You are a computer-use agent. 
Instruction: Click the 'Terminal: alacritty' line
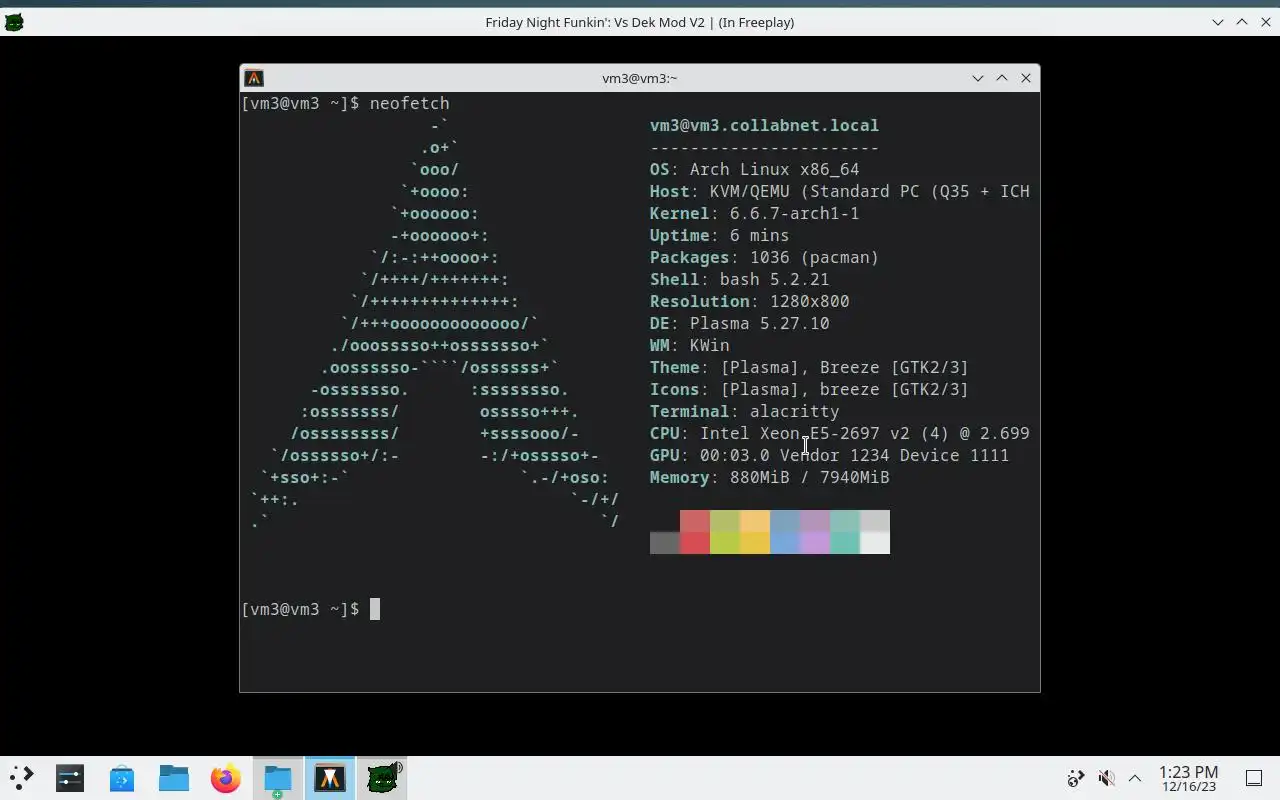coord(744,411)
